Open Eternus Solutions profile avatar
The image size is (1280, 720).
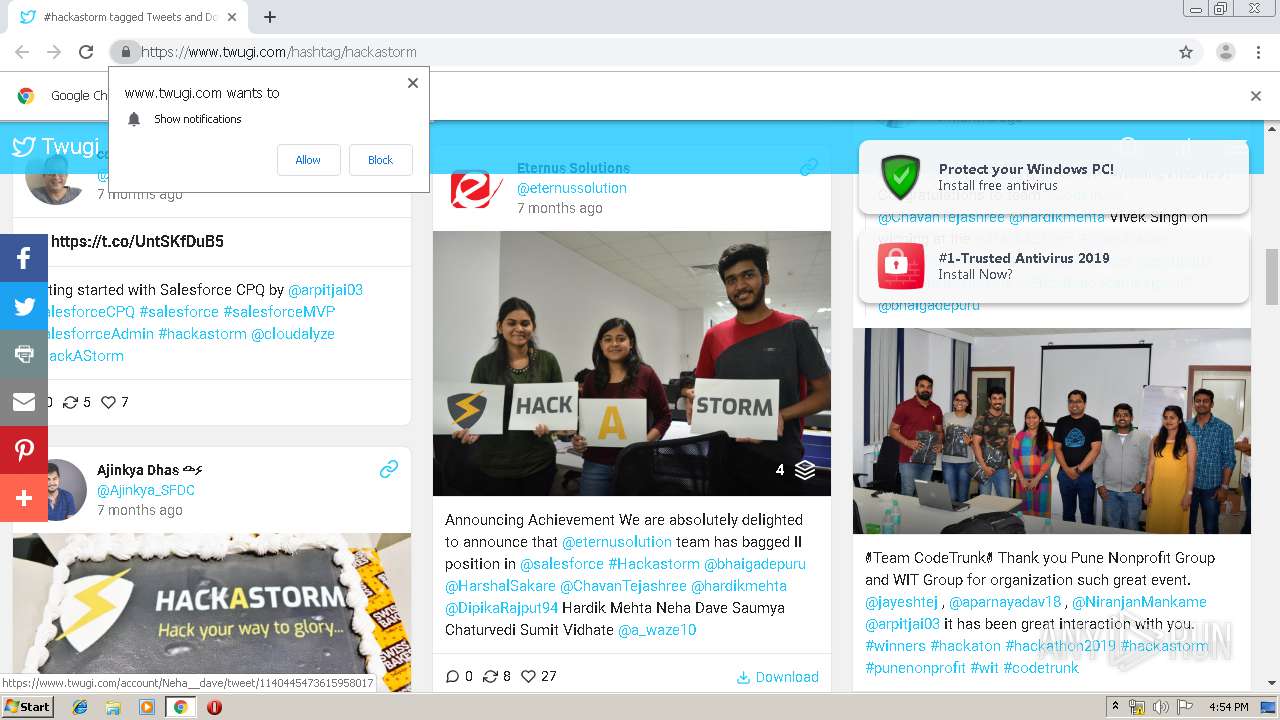476,188
